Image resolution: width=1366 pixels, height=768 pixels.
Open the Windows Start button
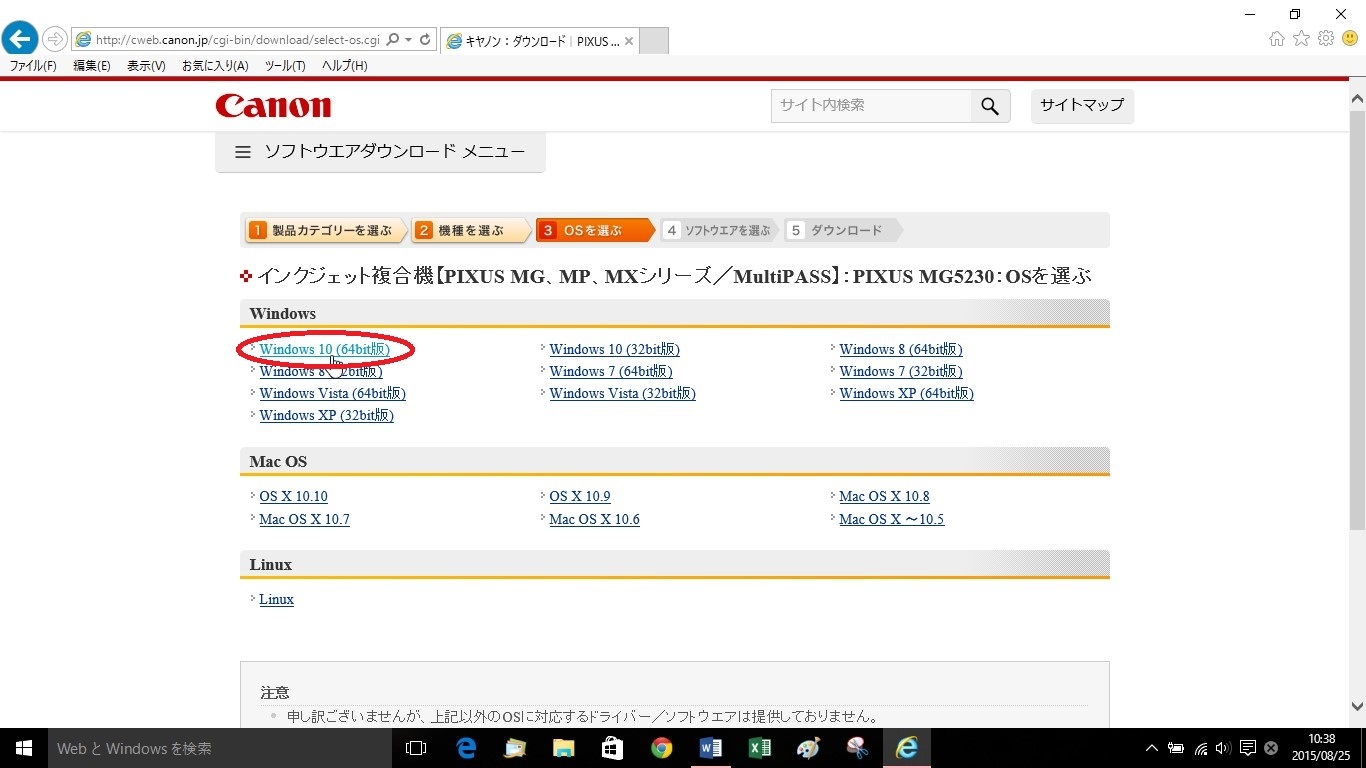[24, 748]
